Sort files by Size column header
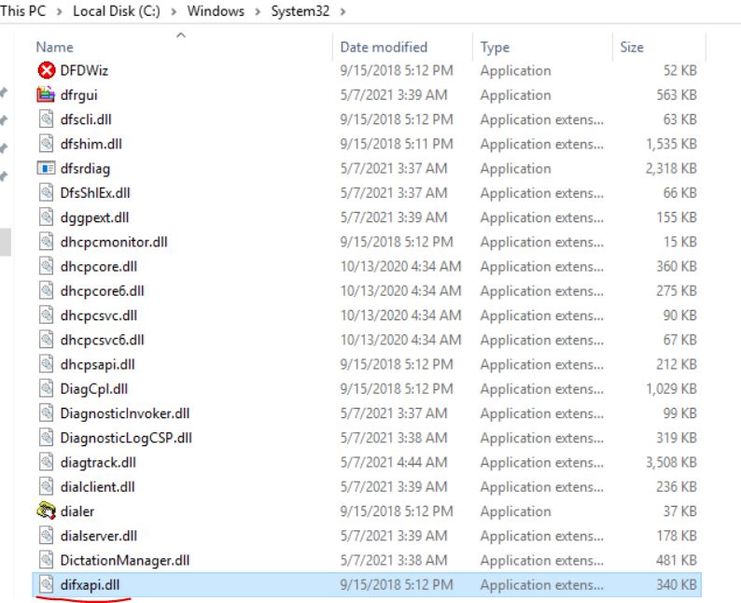The width and height of the screenshot is (741, 603). coord(632,47)
